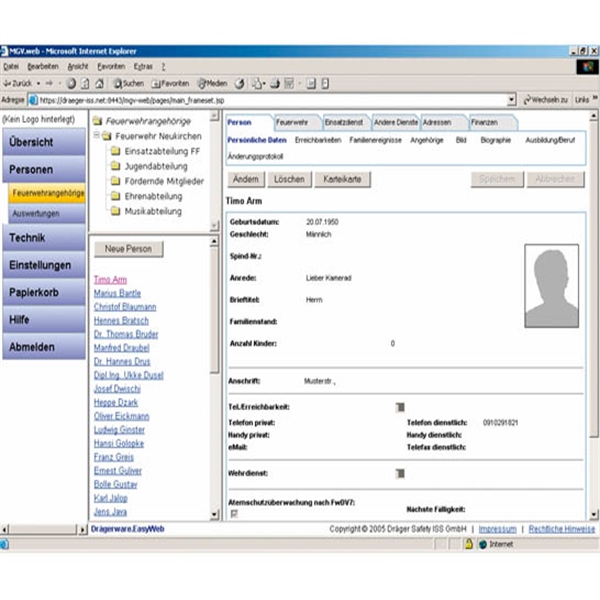Expand the Technik sidebar section
This screenshot has height=600, width=600.
coord(41,238)
